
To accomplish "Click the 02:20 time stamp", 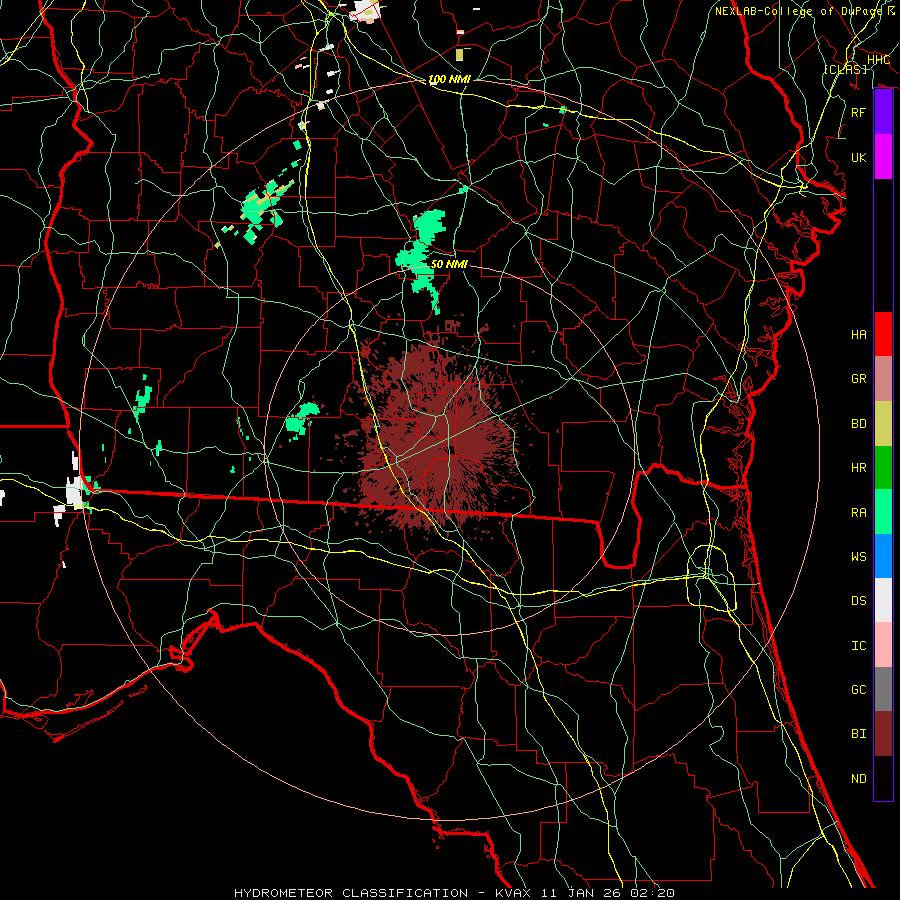I will tap(653, 893).
